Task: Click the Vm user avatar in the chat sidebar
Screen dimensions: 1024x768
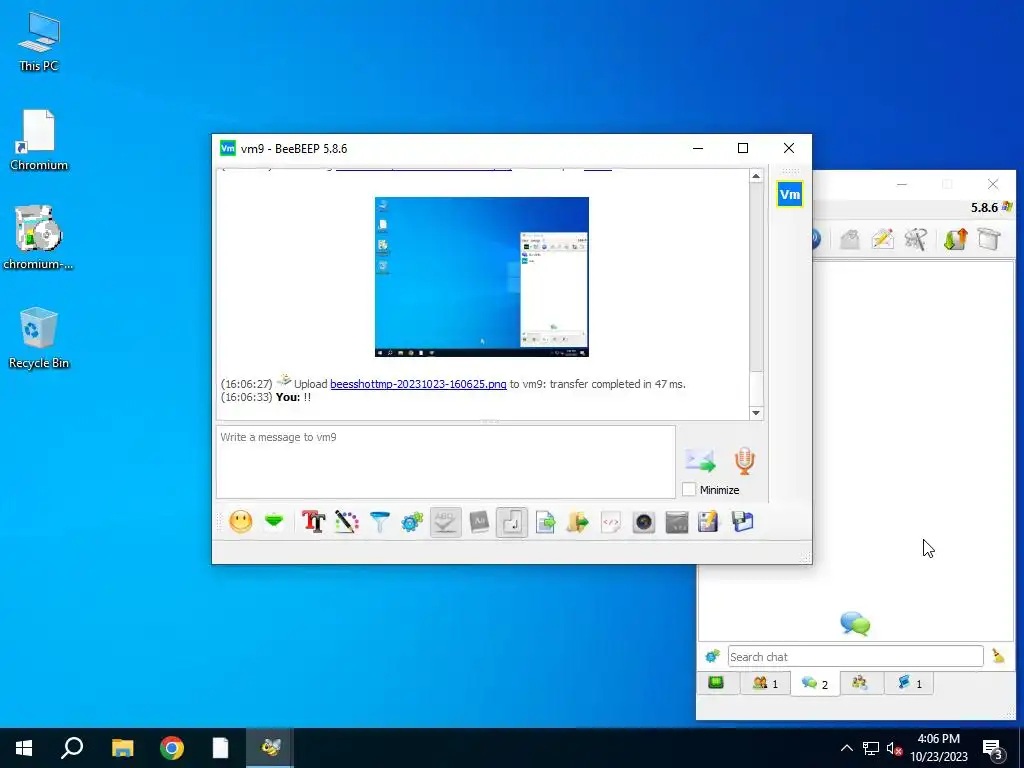Action: [x=790, y=194]
